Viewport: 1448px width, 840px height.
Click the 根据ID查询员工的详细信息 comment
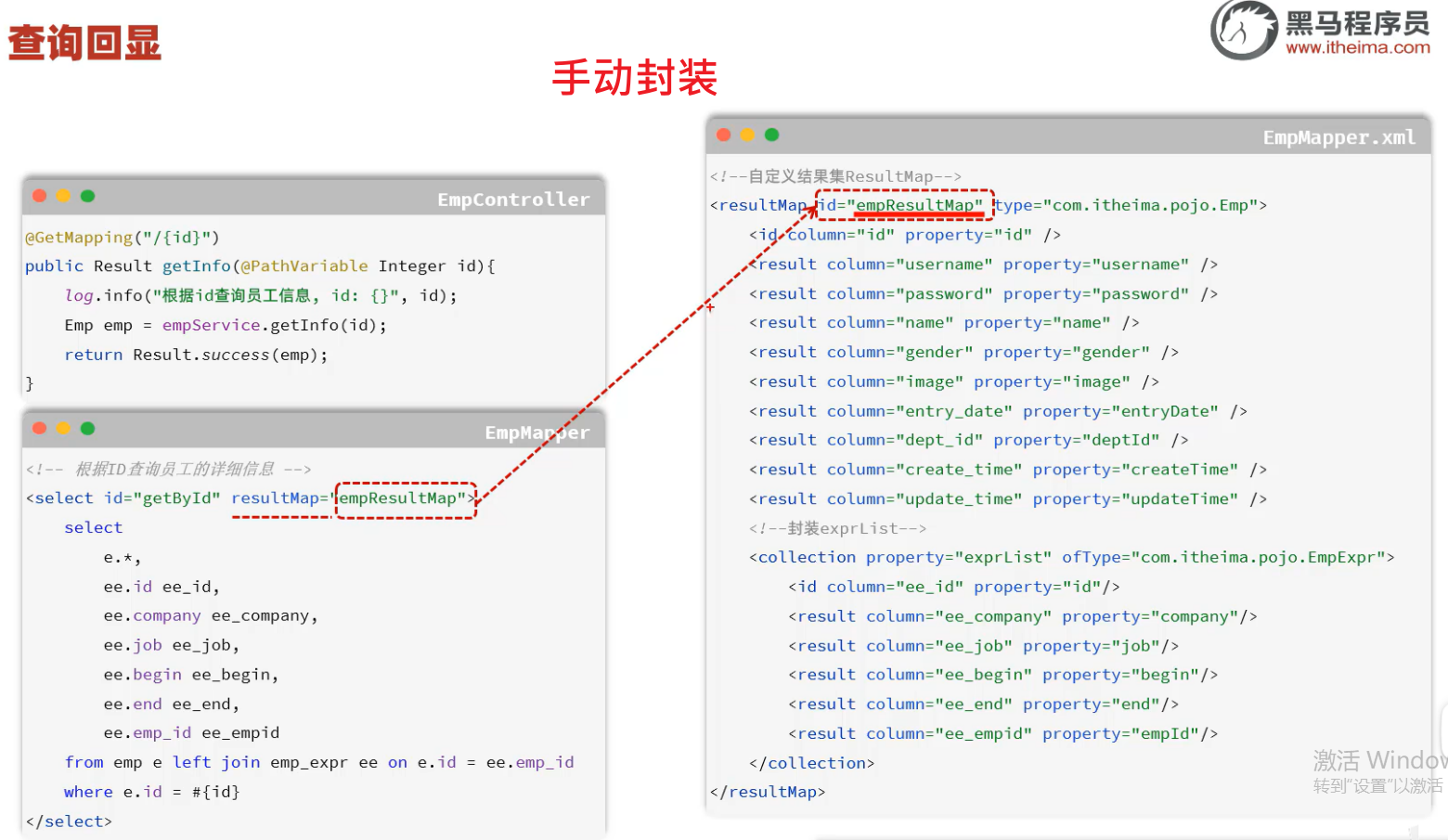[169, 469]
